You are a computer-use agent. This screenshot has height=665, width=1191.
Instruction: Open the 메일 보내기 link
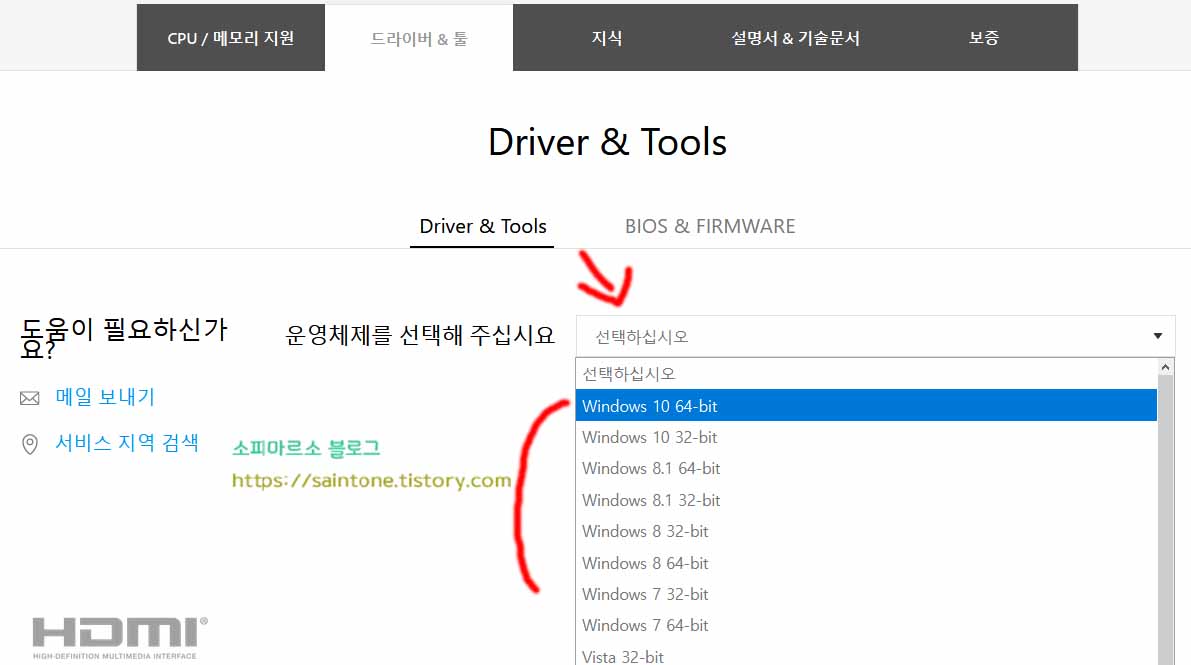105,397
